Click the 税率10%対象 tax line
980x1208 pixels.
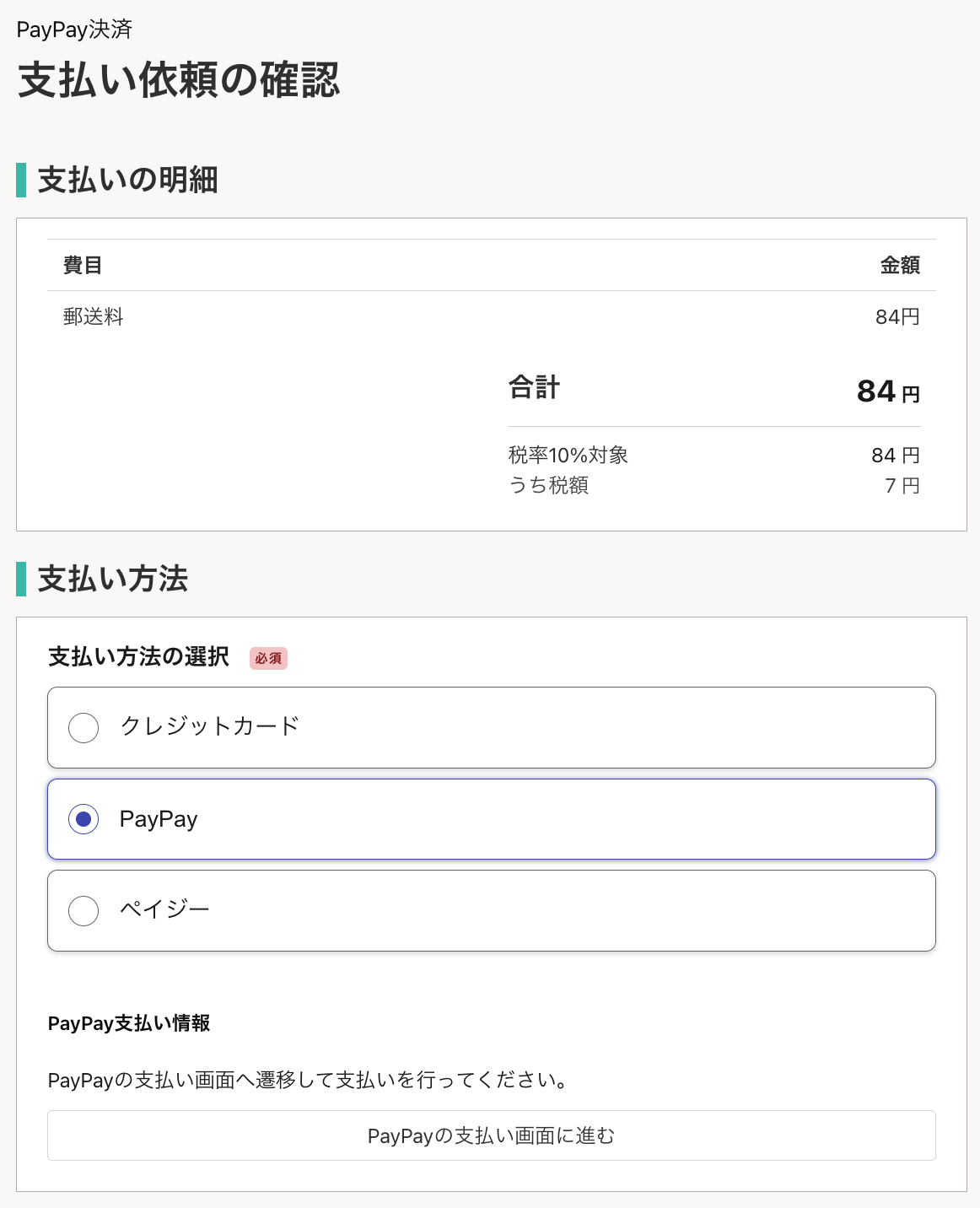tap(571, 454)
